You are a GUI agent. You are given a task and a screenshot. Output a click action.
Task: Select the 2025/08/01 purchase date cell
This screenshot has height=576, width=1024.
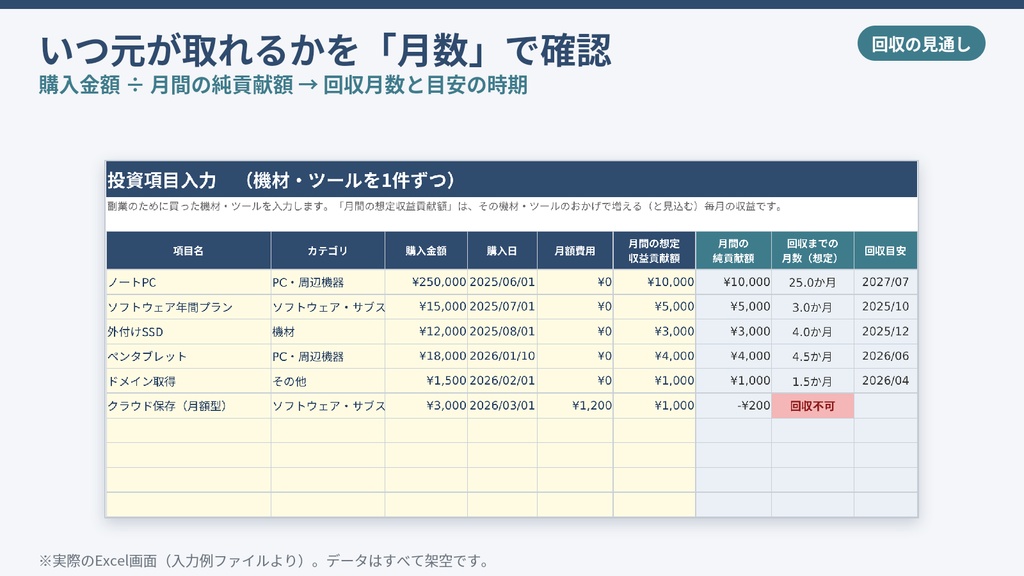point(502,332)
